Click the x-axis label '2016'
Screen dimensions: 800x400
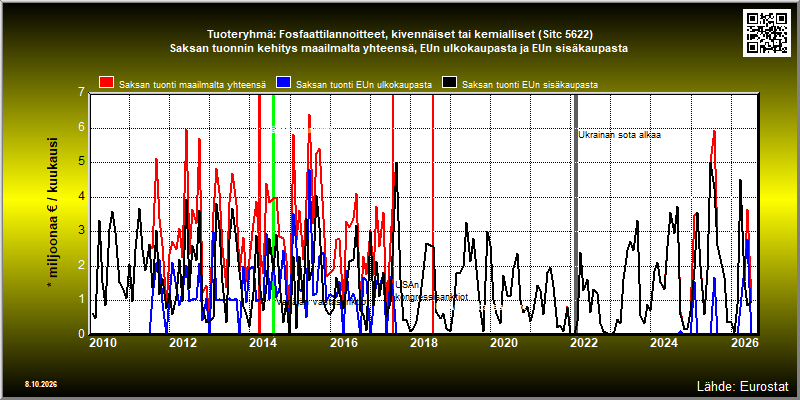(343, 342)
